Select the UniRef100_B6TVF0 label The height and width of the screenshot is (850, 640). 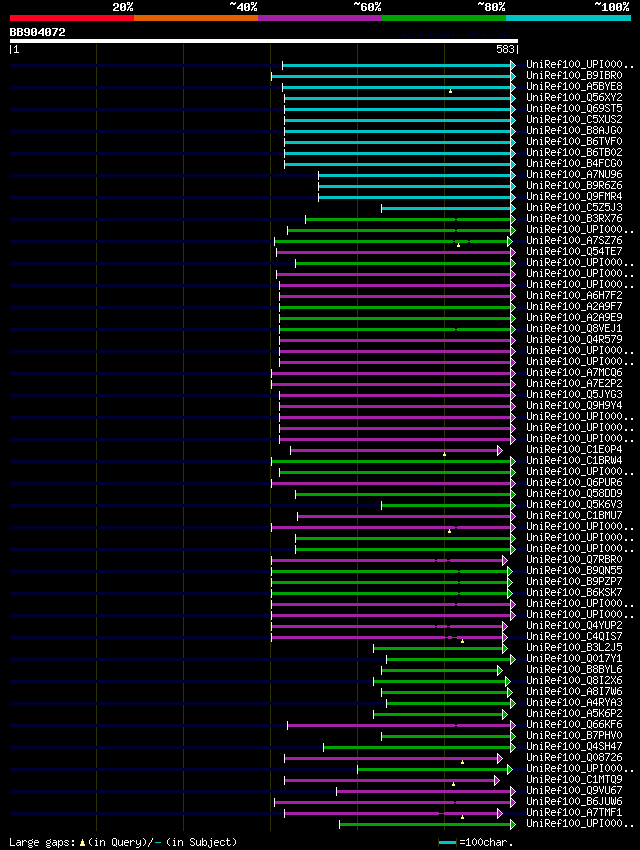pos(574,141)
